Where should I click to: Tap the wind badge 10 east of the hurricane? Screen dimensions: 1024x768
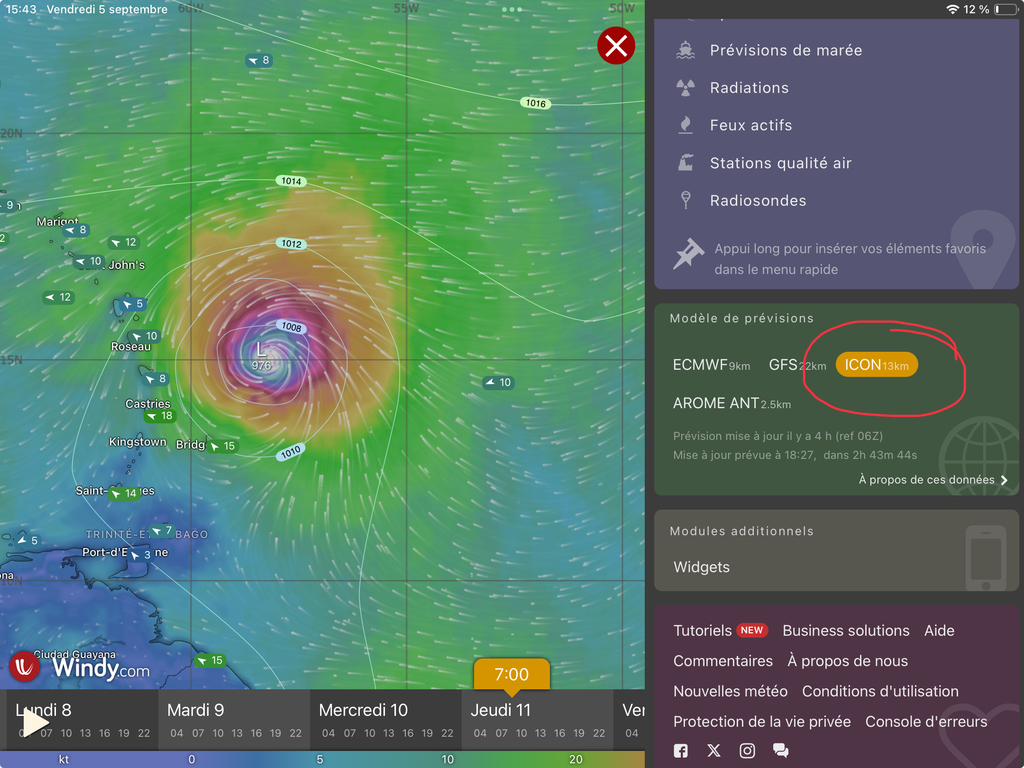pyautogui.click(x=498, y=383)
